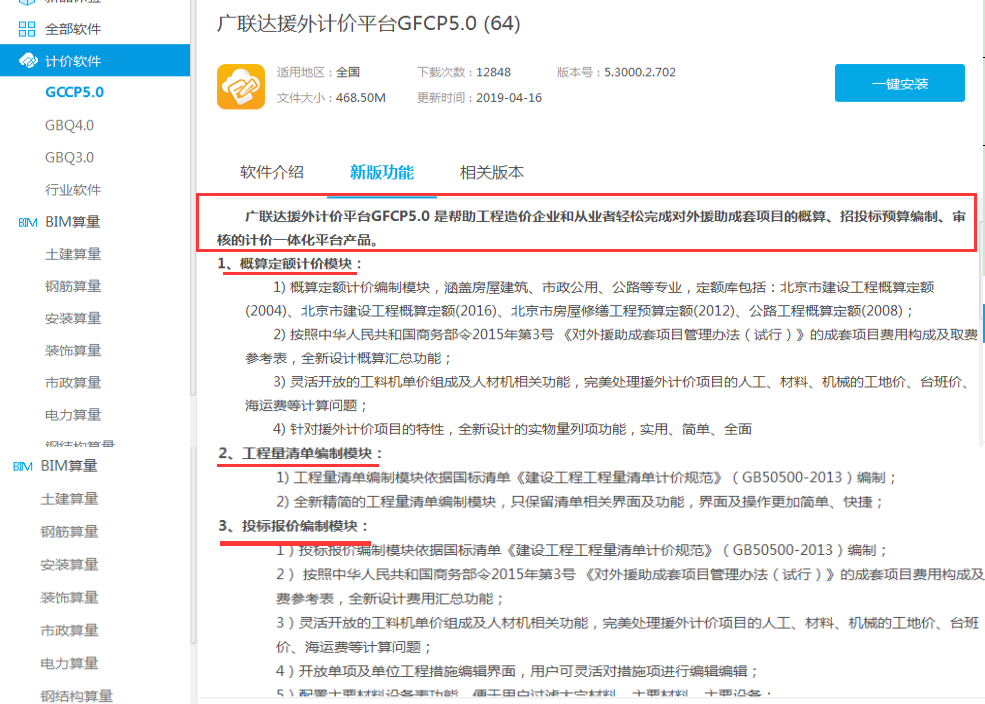Image resolution: width=985 pixels, height=704 pixels.
Task: Click the version number 5.3000.2.702
Action: 639,72
